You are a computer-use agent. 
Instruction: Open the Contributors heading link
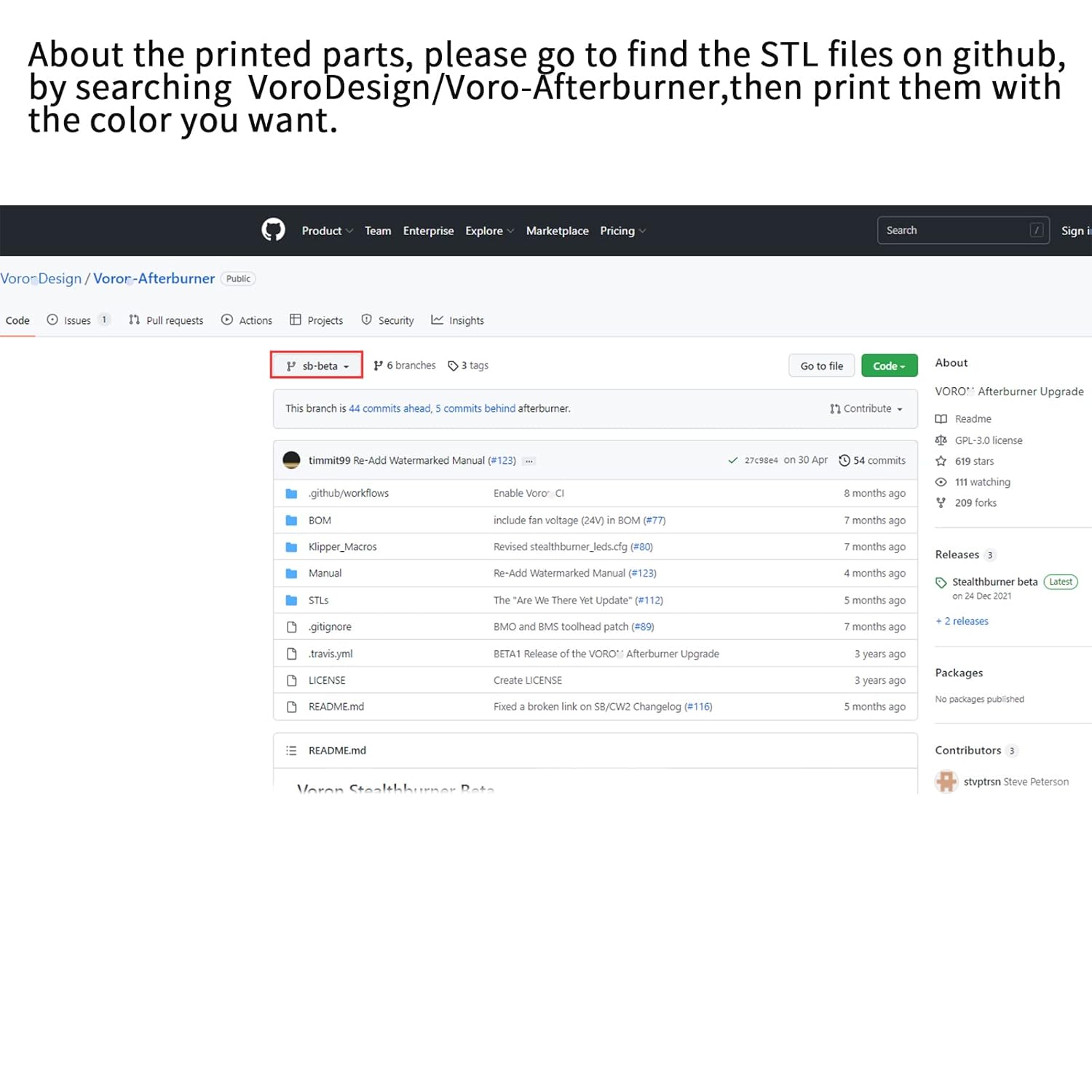pos(968,751)
